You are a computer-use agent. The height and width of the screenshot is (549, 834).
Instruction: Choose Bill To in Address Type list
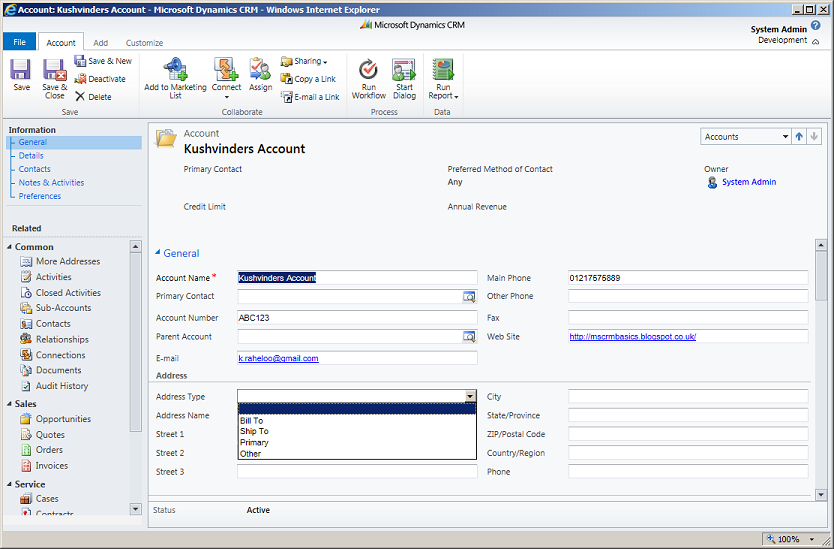[357, 420]
